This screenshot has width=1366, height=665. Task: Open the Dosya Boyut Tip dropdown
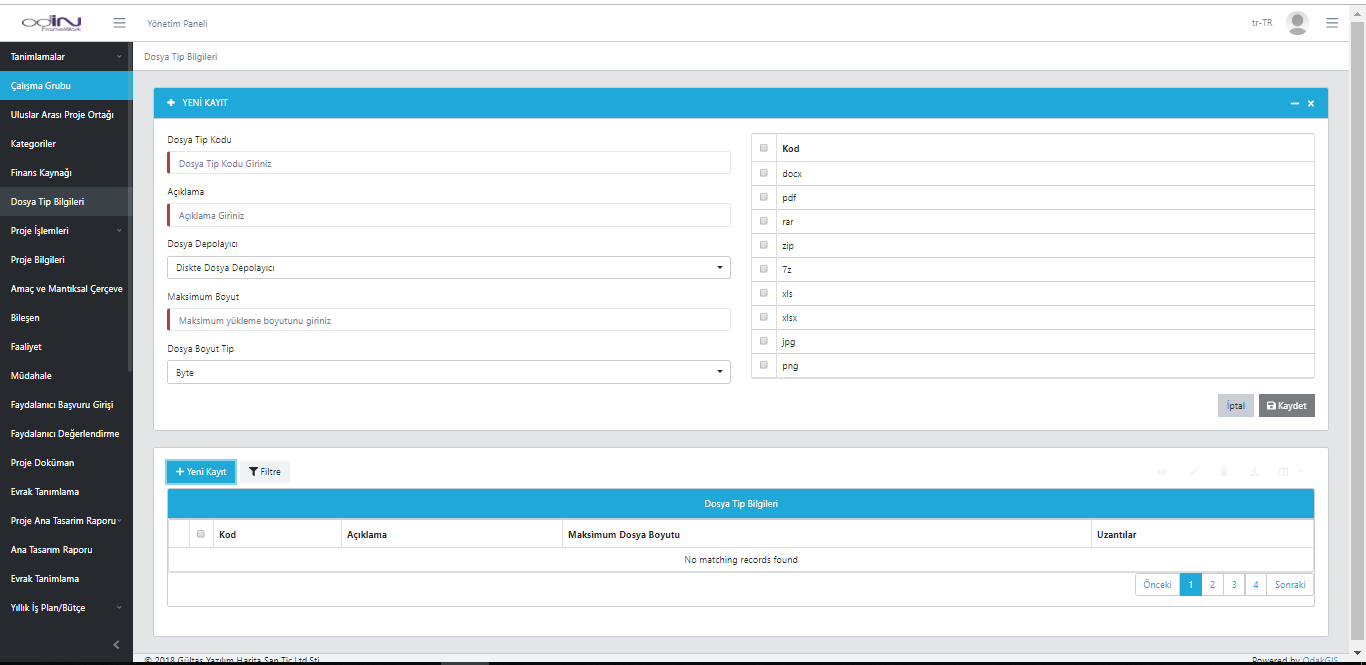point(448,372)
